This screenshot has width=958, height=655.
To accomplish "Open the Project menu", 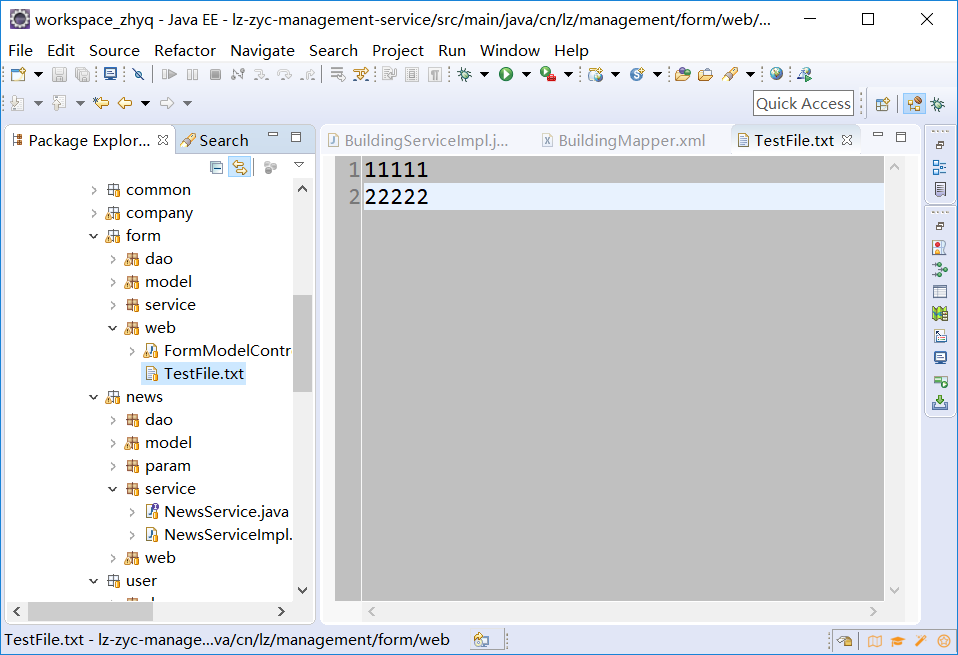I will 398,51.
